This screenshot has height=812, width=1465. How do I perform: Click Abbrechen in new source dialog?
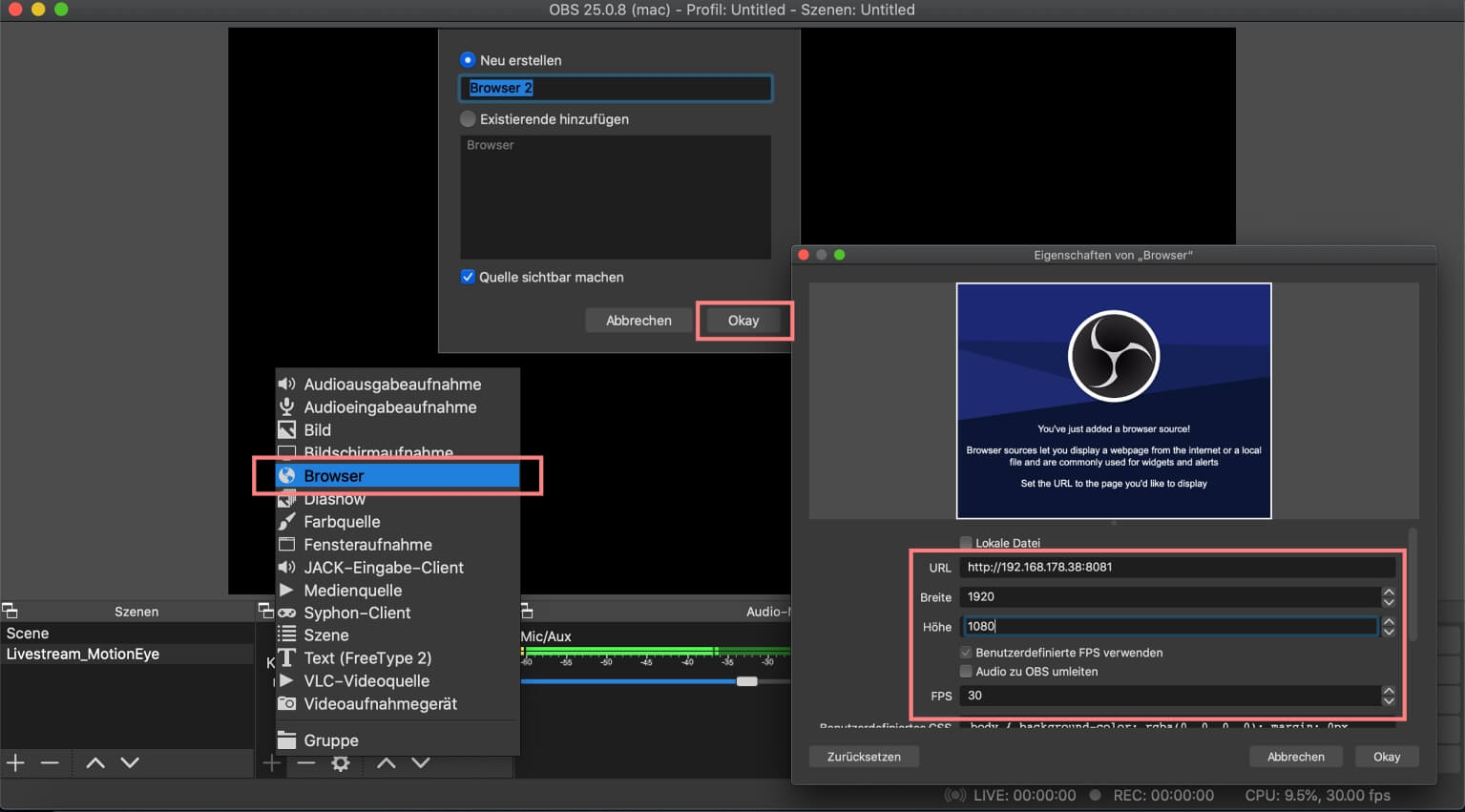click(x=638, y=321)
